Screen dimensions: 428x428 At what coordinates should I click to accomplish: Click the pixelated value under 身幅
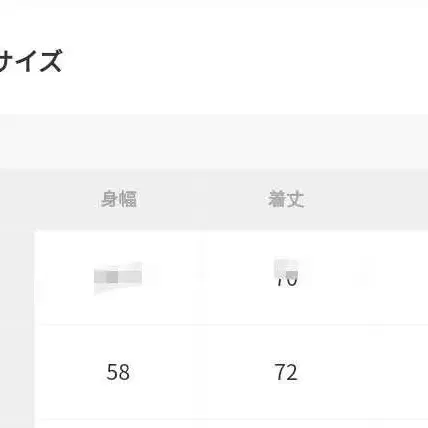pyautogui.click(x=118, y=277)
